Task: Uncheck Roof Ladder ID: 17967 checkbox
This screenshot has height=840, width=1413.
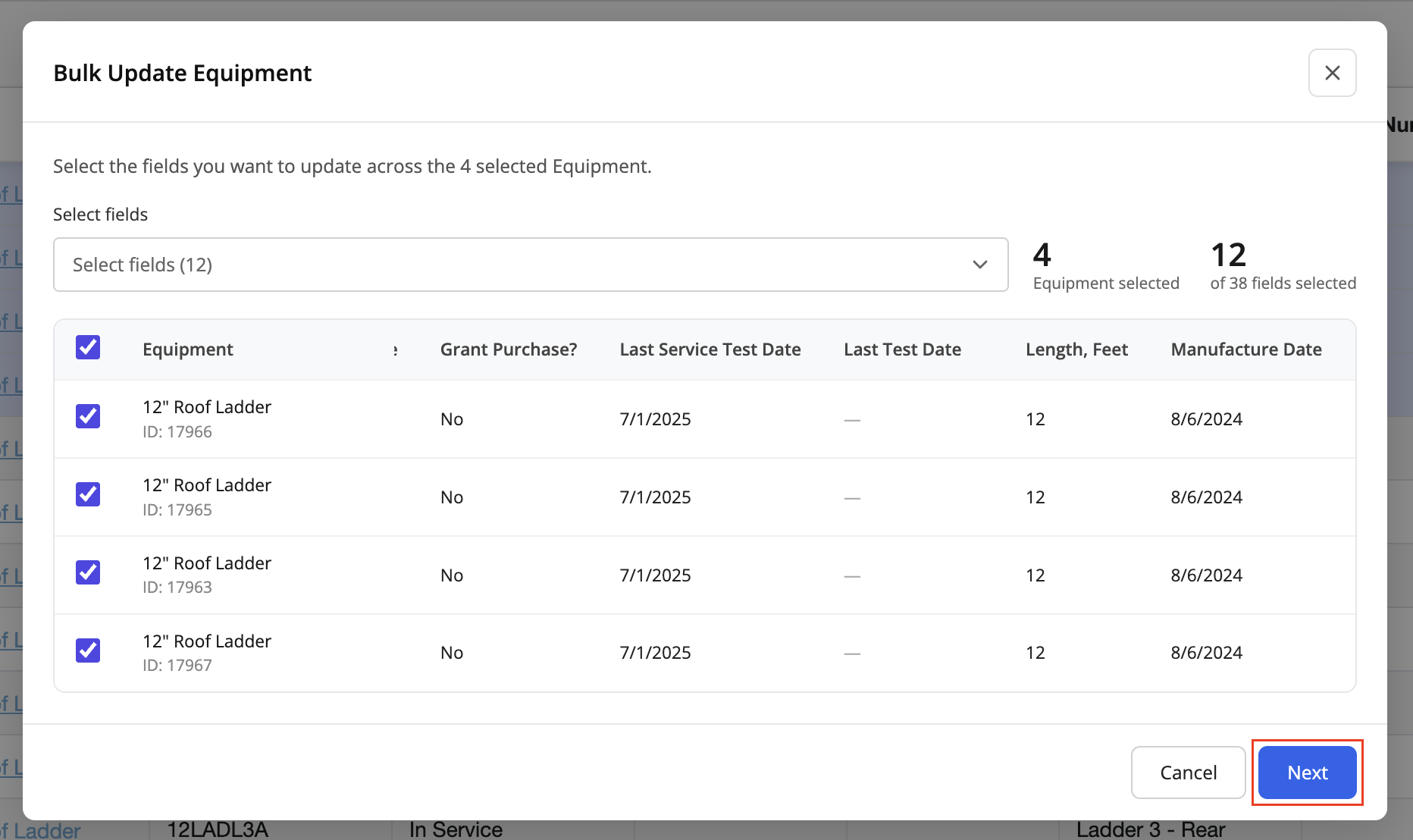Action: coord(88,650)
